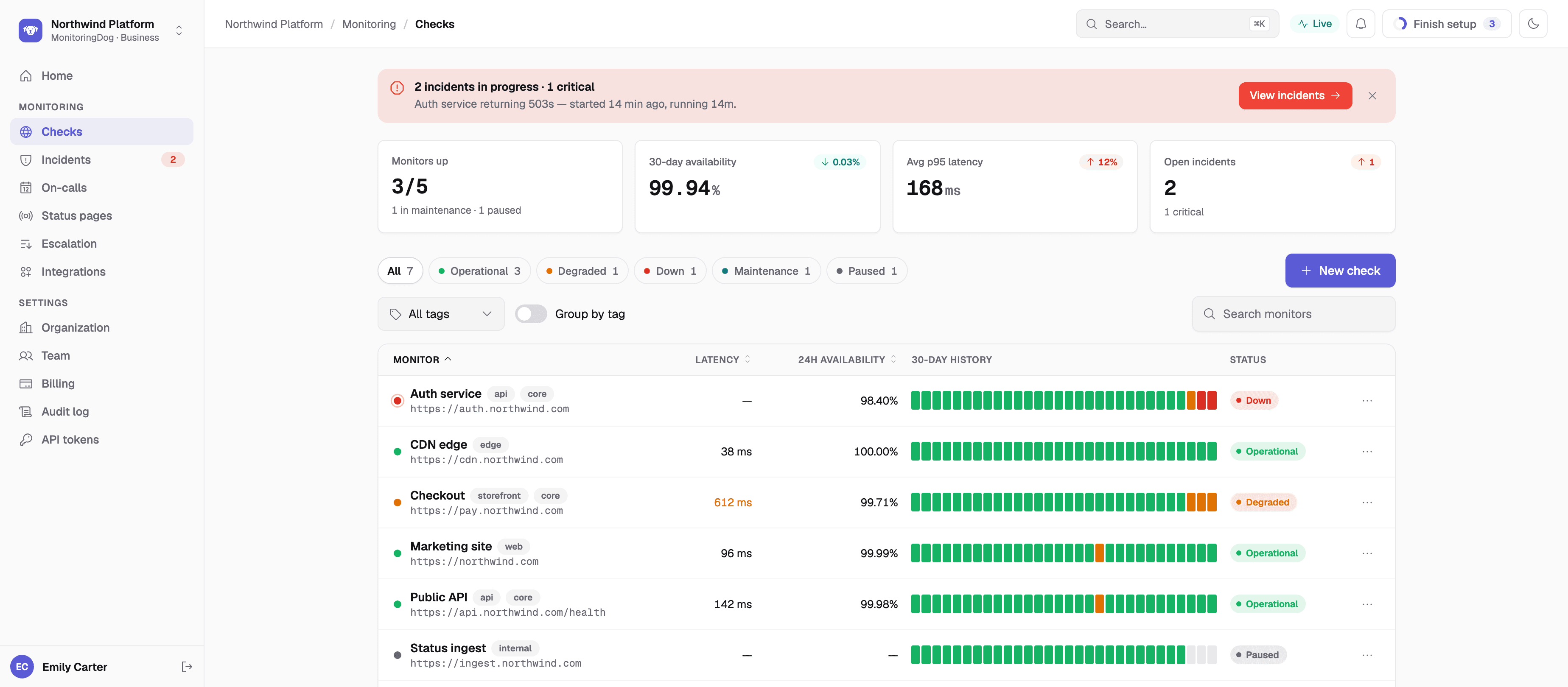Click the On-calls calendar icon
Image resolution: width=1568 pixels, height=687 pixels.
coord(25,187)
